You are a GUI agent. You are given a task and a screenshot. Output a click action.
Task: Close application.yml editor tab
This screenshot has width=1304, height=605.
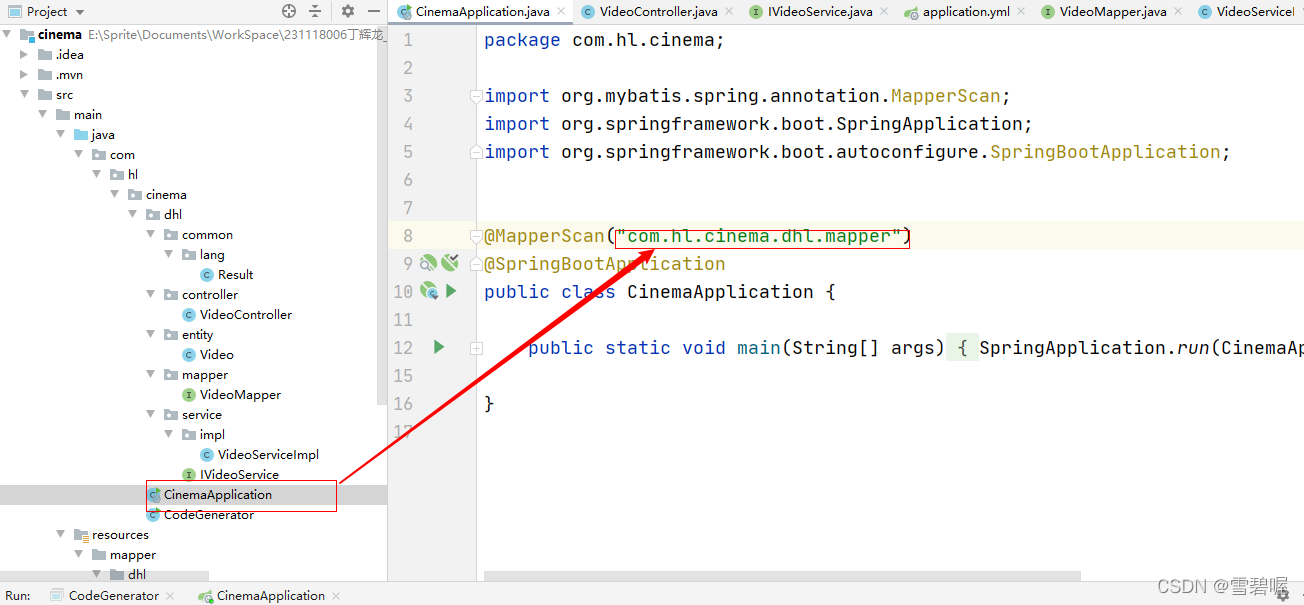tap(1019, 12)
